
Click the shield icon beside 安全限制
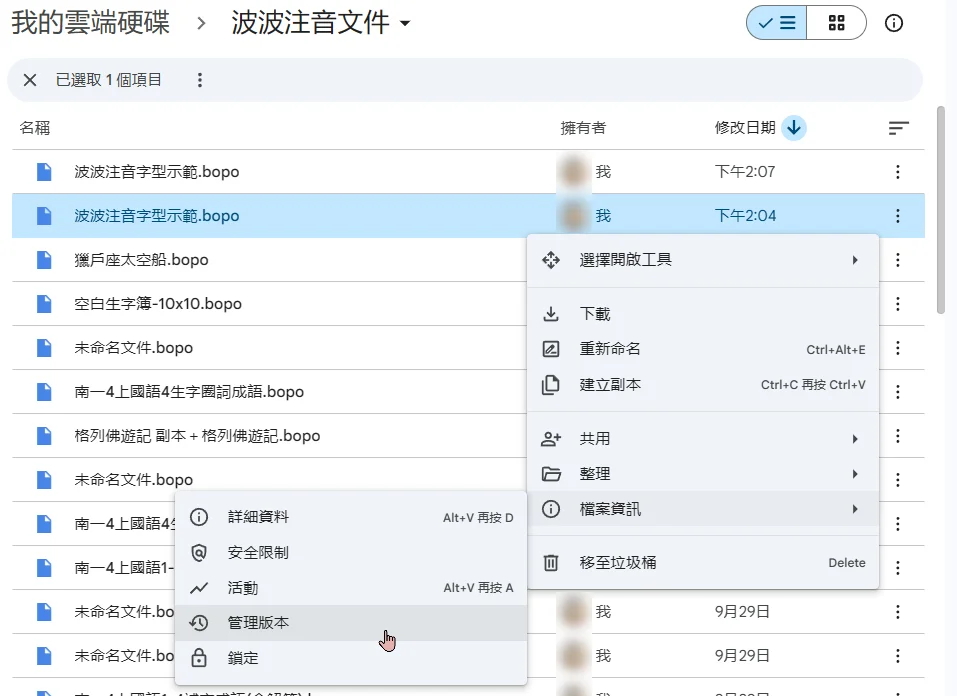(x=199, y=553)
